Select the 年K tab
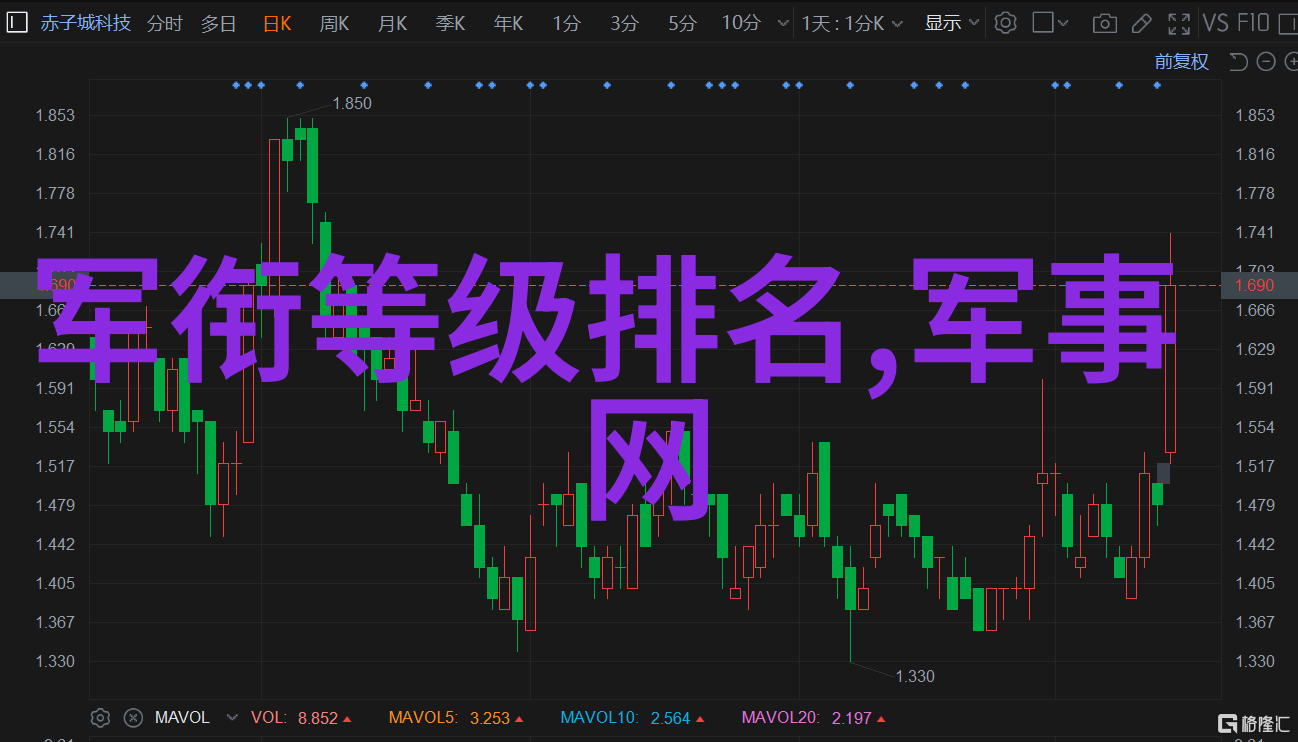Screen dimensions: 1298x742 click(509, 22)
